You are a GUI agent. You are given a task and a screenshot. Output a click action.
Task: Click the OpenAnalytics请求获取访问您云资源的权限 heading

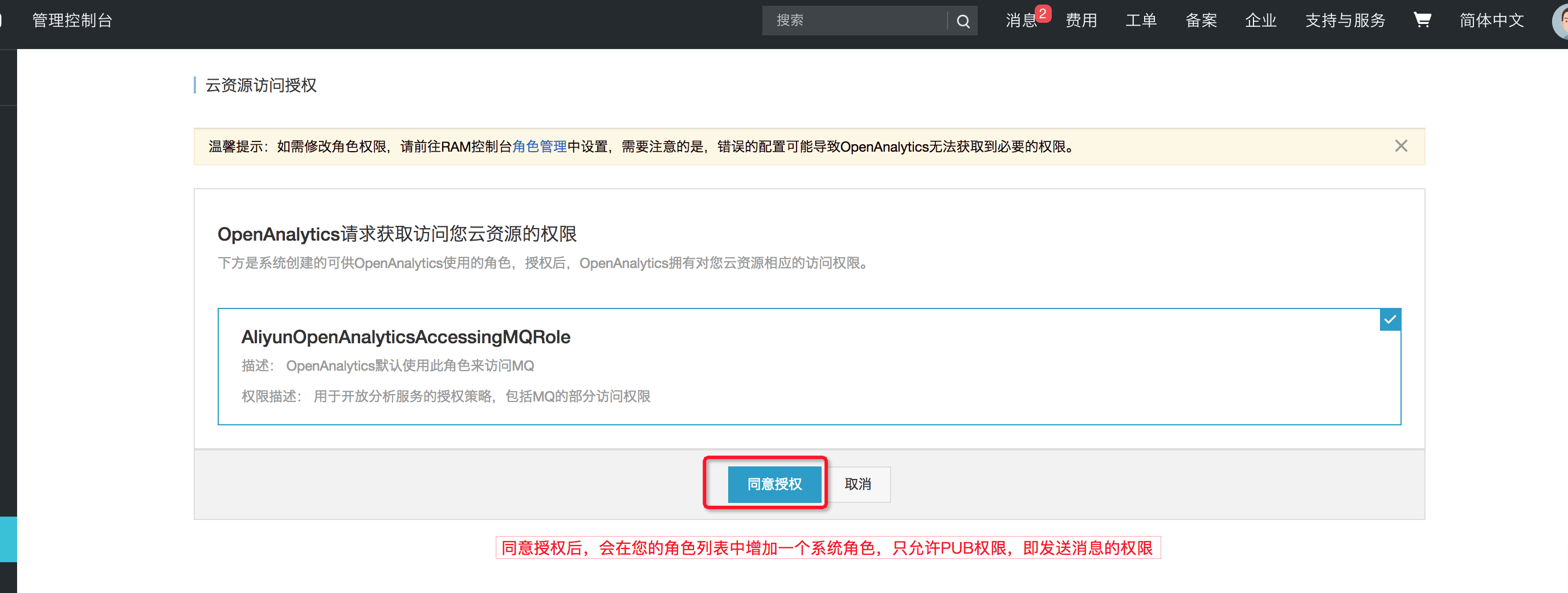pos(397,234)
